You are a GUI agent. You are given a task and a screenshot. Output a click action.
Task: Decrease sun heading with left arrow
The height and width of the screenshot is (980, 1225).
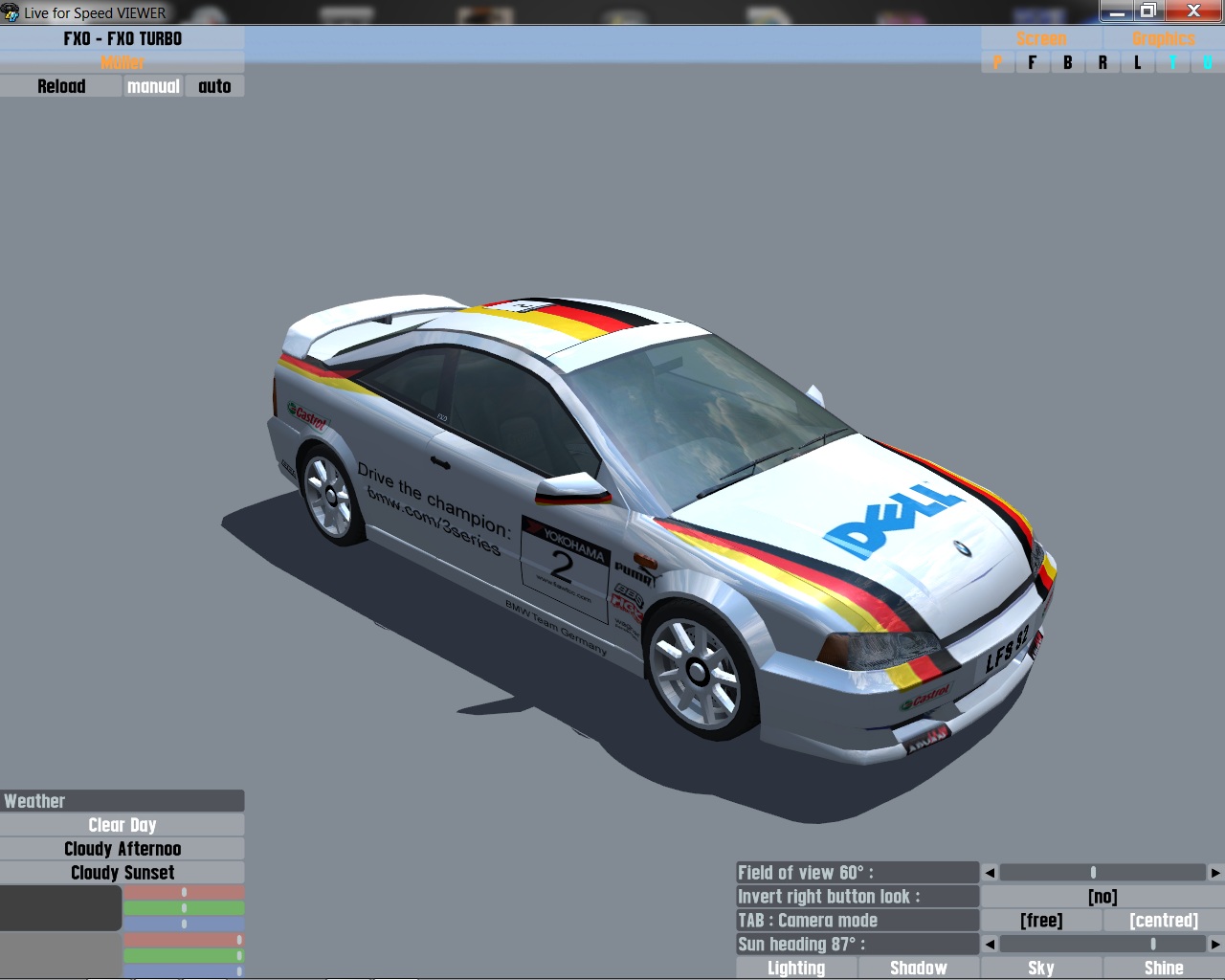click(x=990, y=945)
